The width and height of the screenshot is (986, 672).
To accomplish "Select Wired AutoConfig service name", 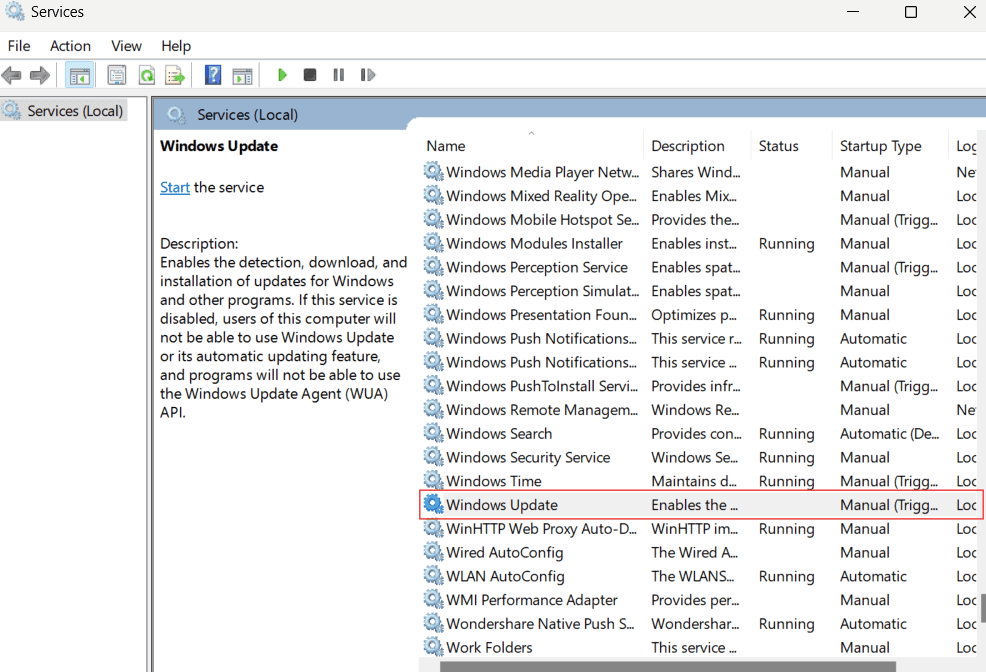I will pyautogui.click(x=505, y=553).
